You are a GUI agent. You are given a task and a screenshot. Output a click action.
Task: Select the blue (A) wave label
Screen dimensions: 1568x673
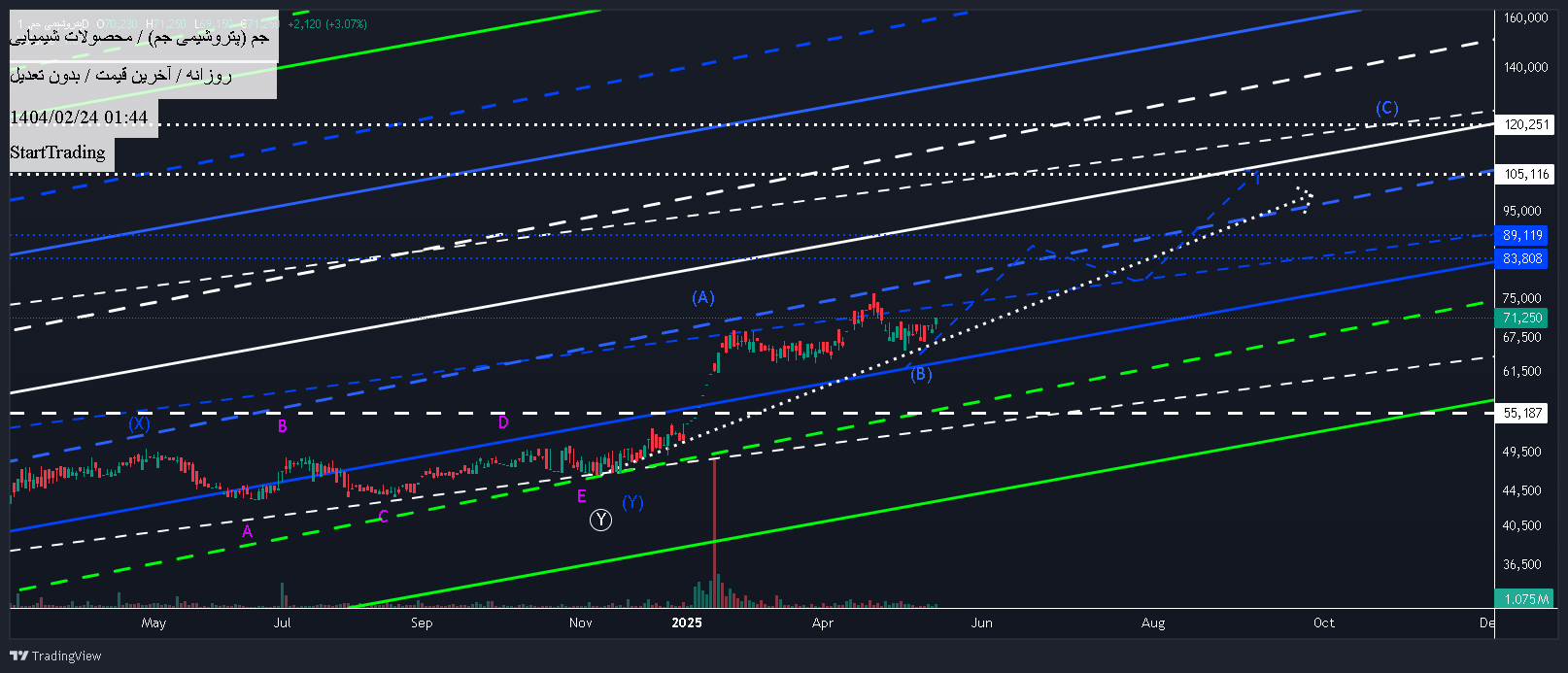703,297
